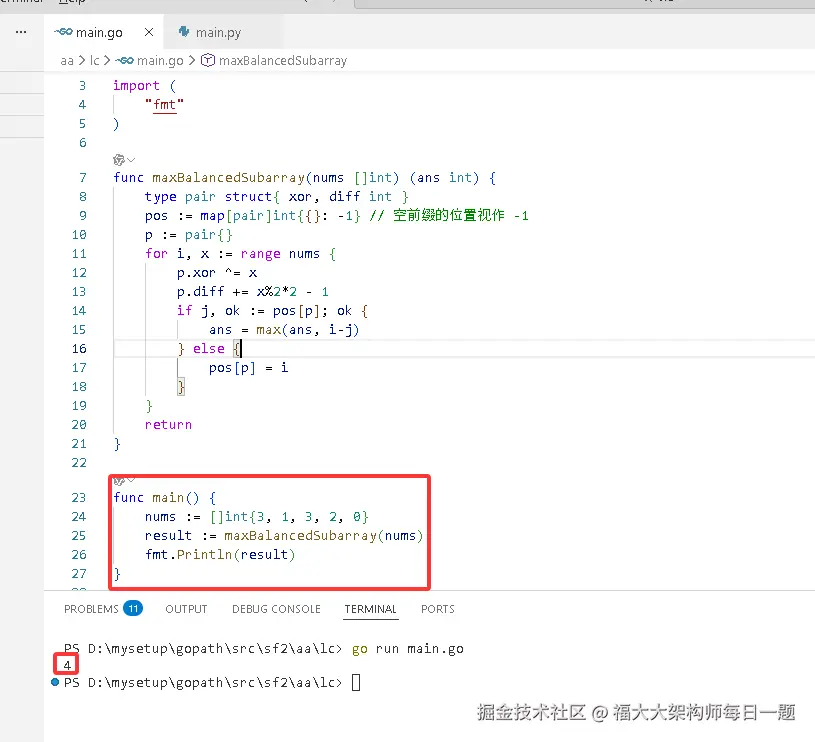Select the TERMINAL panel tab
The height and width of the screenshot is (742, 815).
371,609
